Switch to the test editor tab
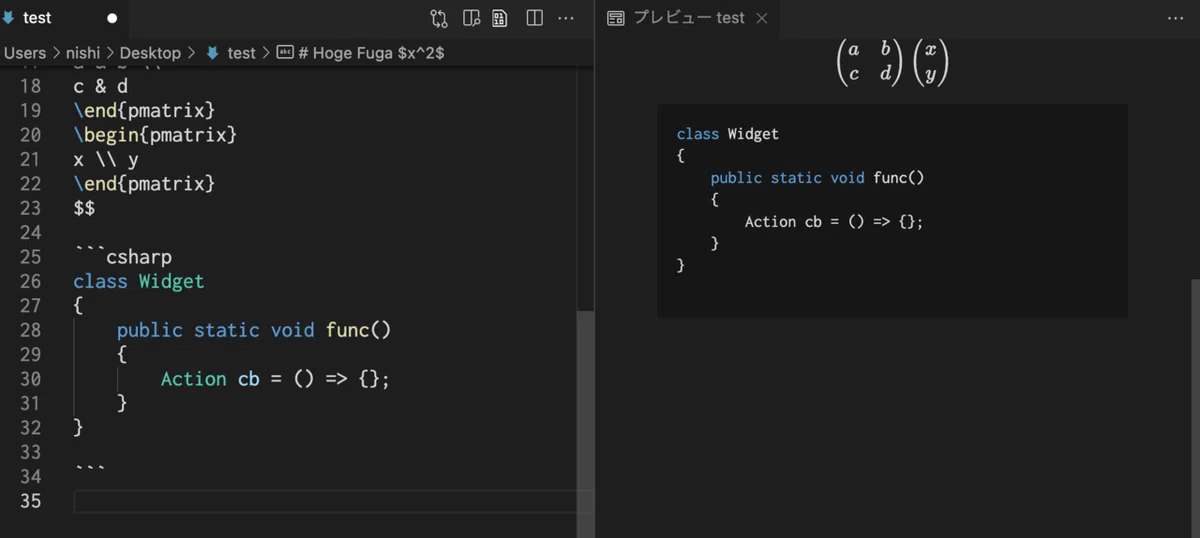The width and height of the screenshot is (1200, 538). click(x=63, y=18)
